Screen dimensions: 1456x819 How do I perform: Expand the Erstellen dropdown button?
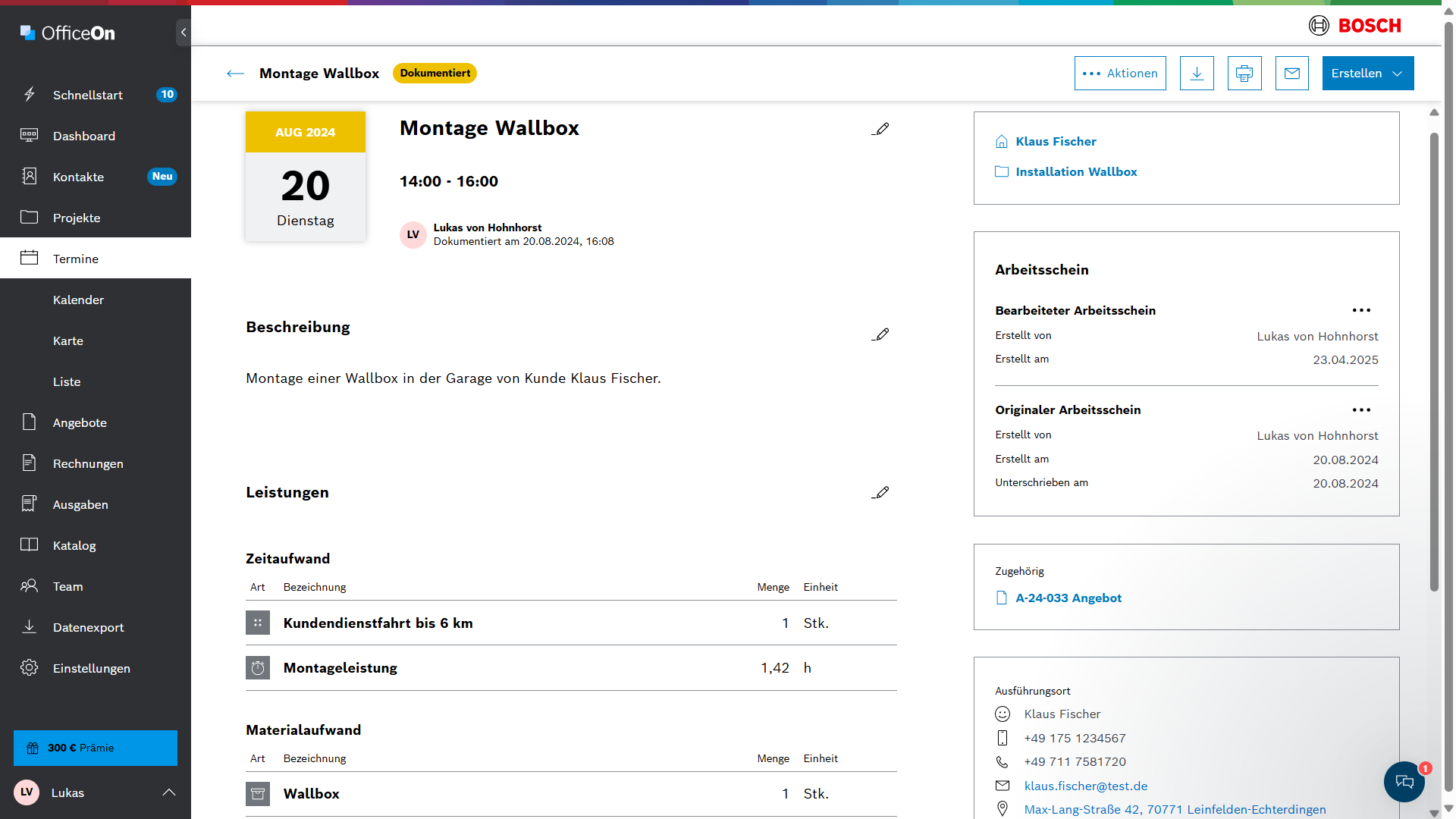(x=1367, y=74)
